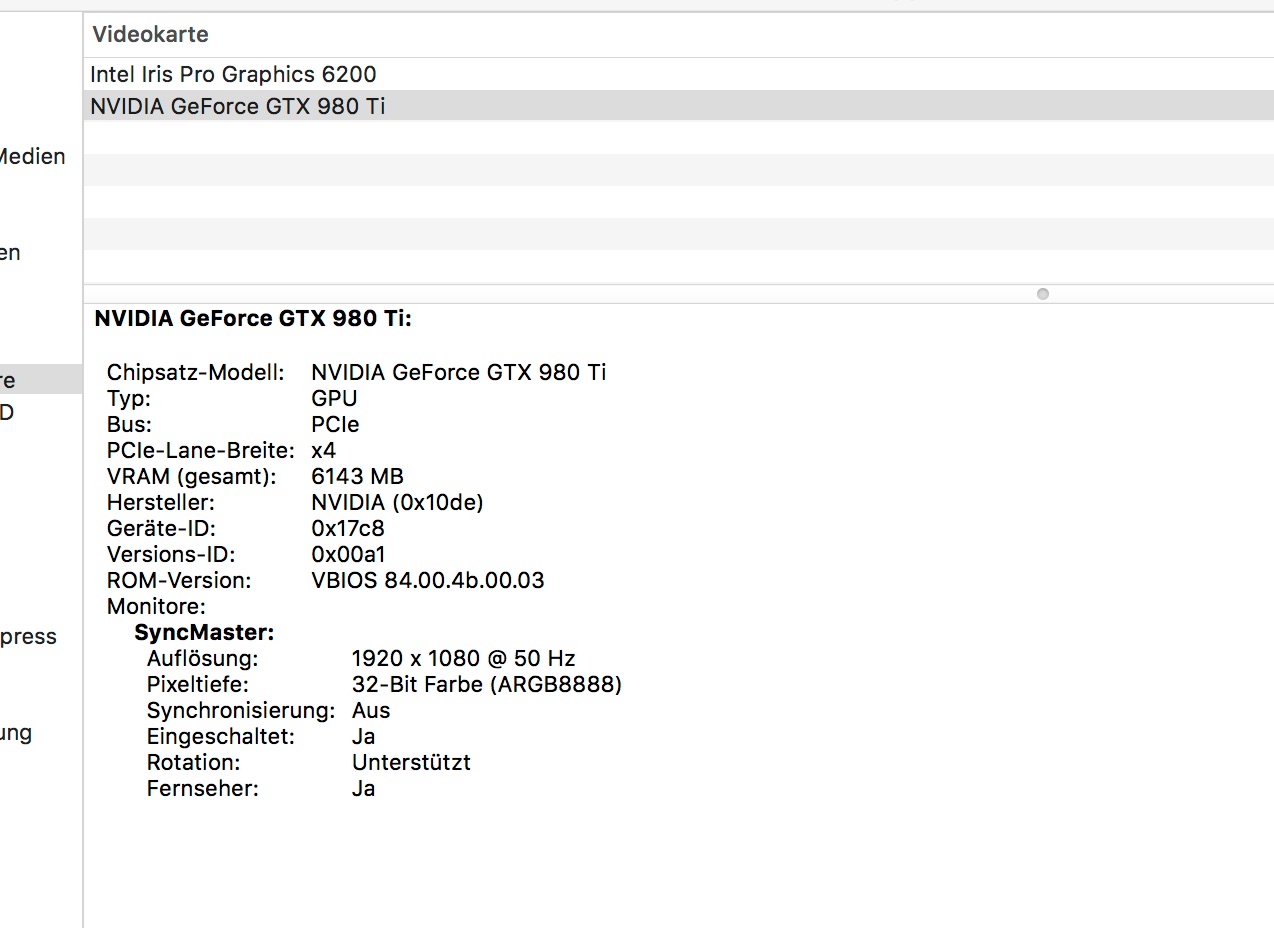Click the ROM-Version: label
The image size is (1274, 928).
179,580
